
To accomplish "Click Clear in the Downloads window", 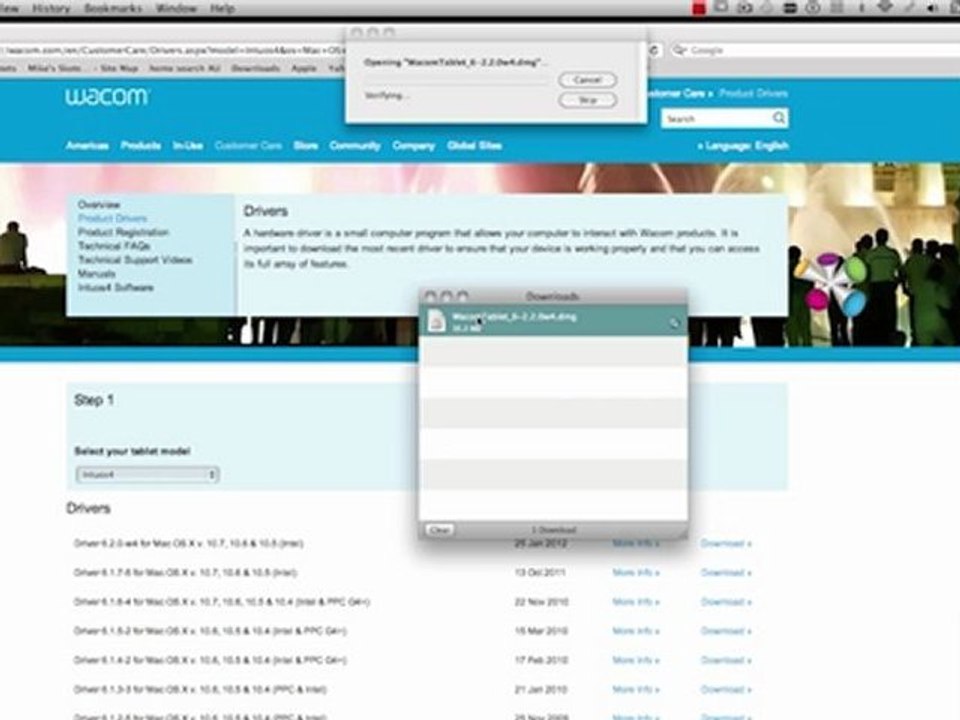I will pyautogui.click(x=440, y=530).
